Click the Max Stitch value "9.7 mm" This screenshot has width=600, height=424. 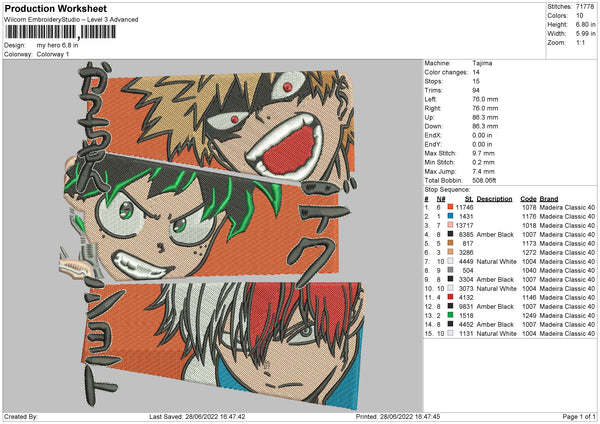pyautogui.click(x=483, y=153)
